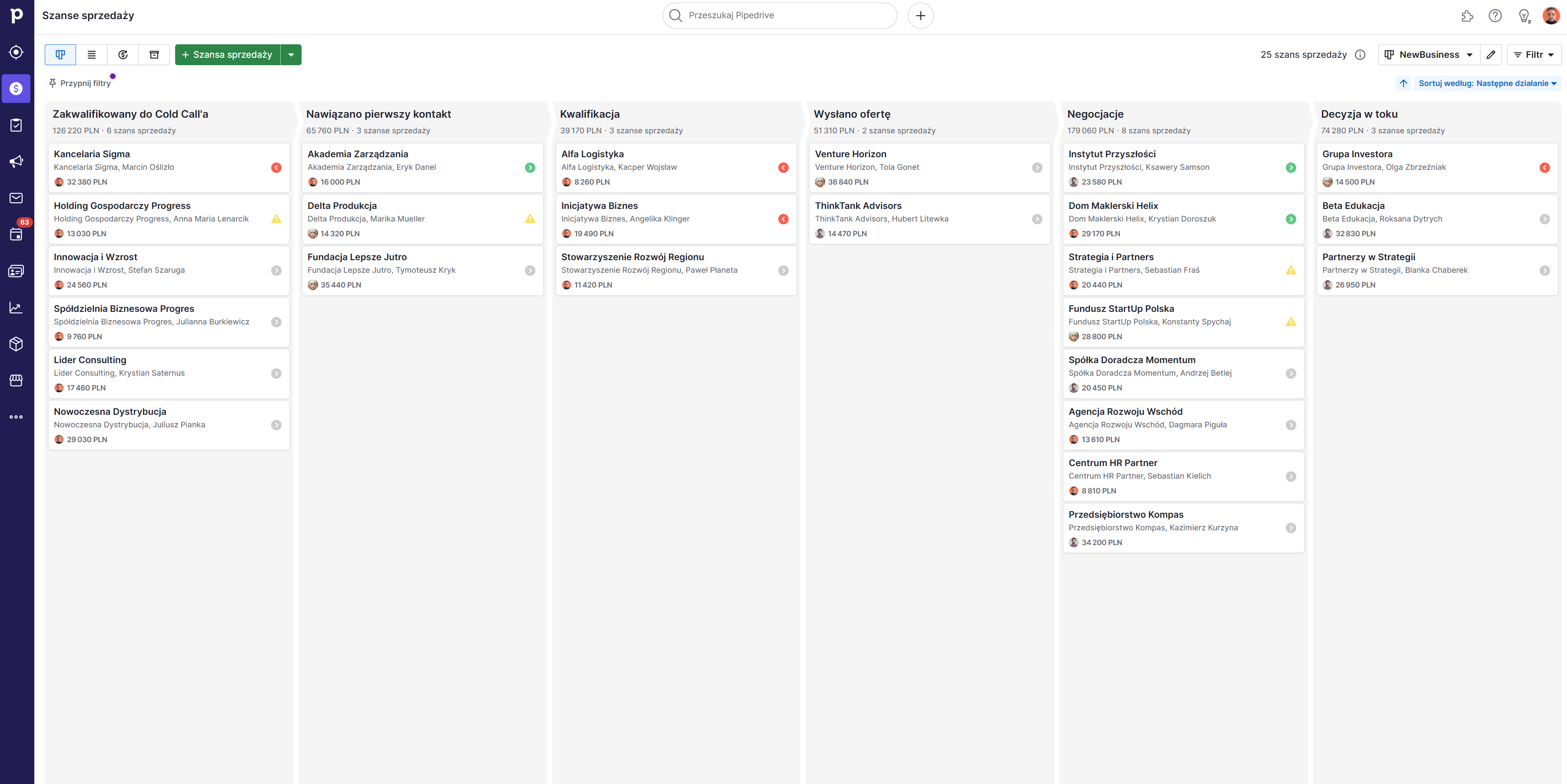Expand the Szansa sprzedaży button dropdown arrow

(292, 55)
